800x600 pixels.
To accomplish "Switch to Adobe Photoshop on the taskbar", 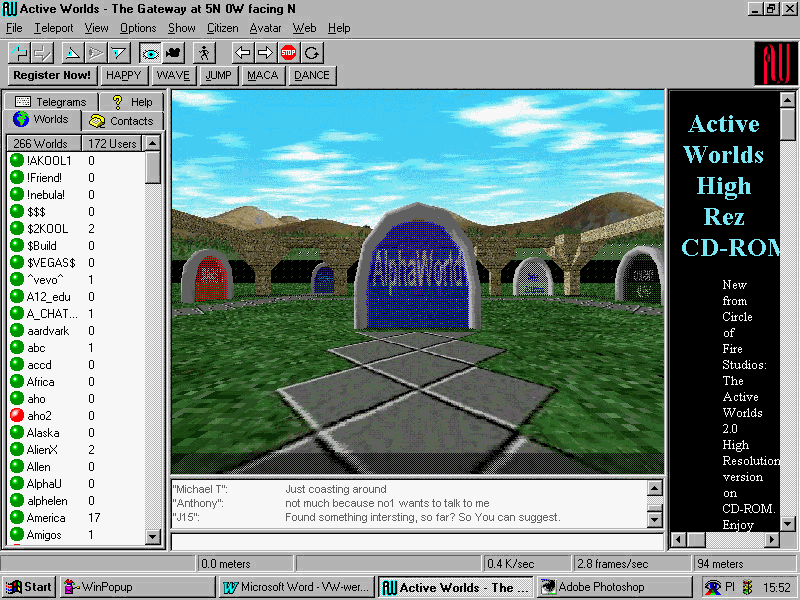I will [613, 587].
